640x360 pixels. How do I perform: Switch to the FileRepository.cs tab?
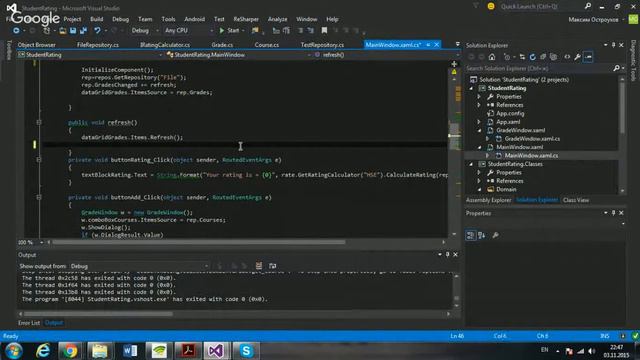98,45
